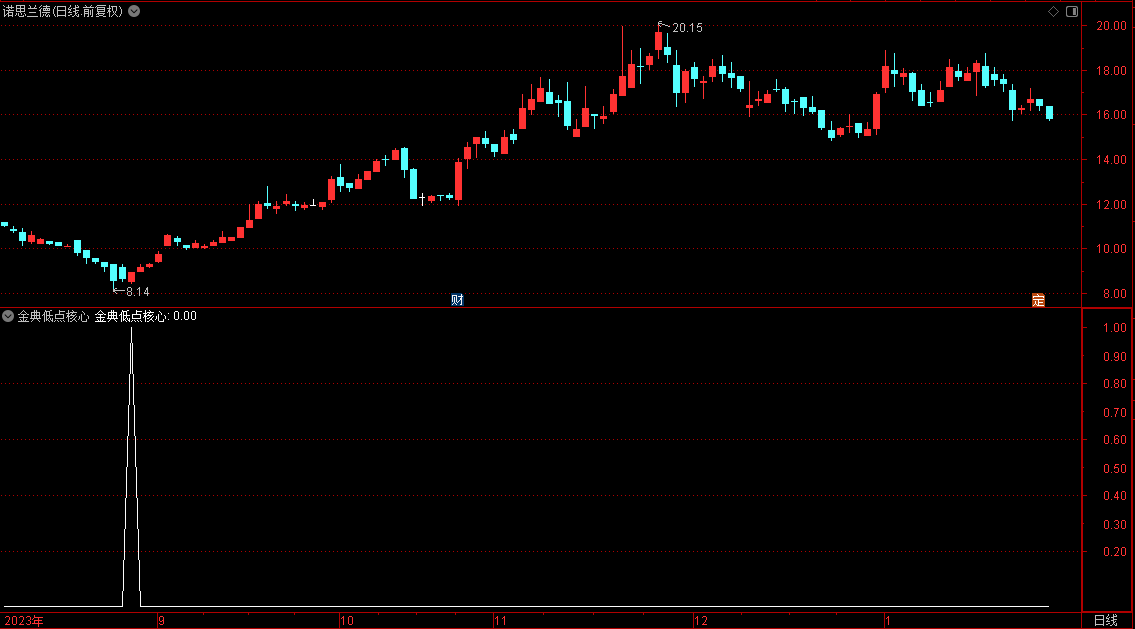Click the 10.00 price axis label
The height and width of the screenshot is (629, 1135).
point(1111,249)
